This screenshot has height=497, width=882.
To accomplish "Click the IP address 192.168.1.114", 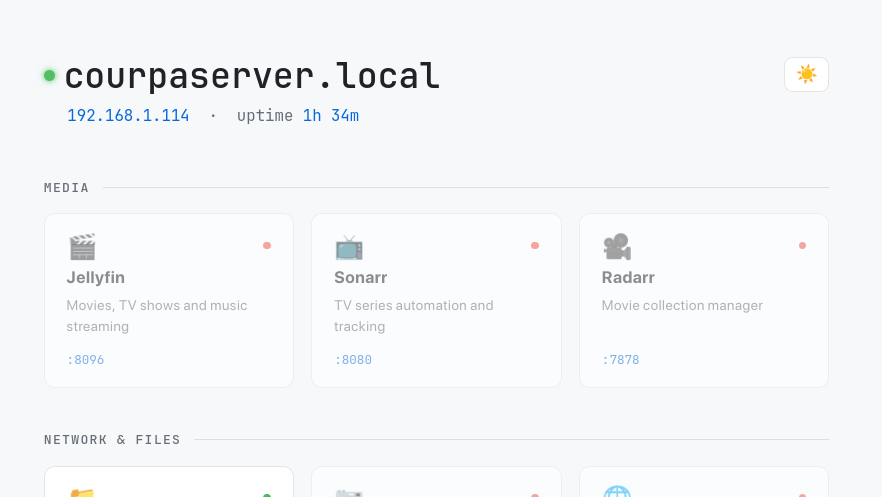I will point(128,116).
